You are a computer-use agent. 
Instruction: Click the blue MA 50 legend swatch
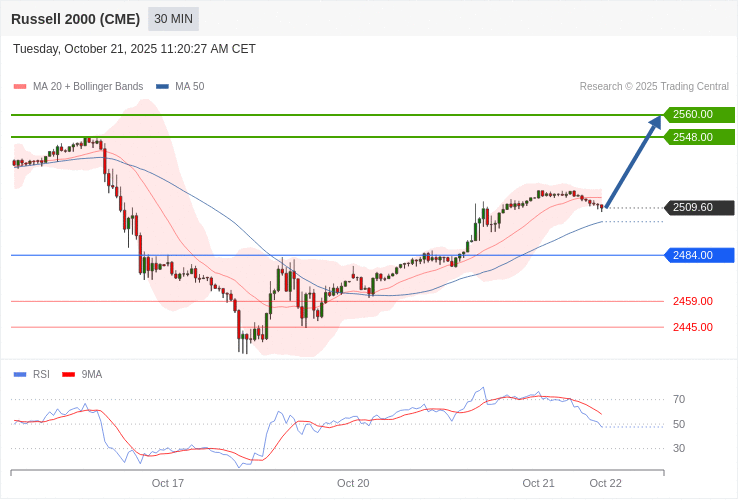(x=162, y=87)
